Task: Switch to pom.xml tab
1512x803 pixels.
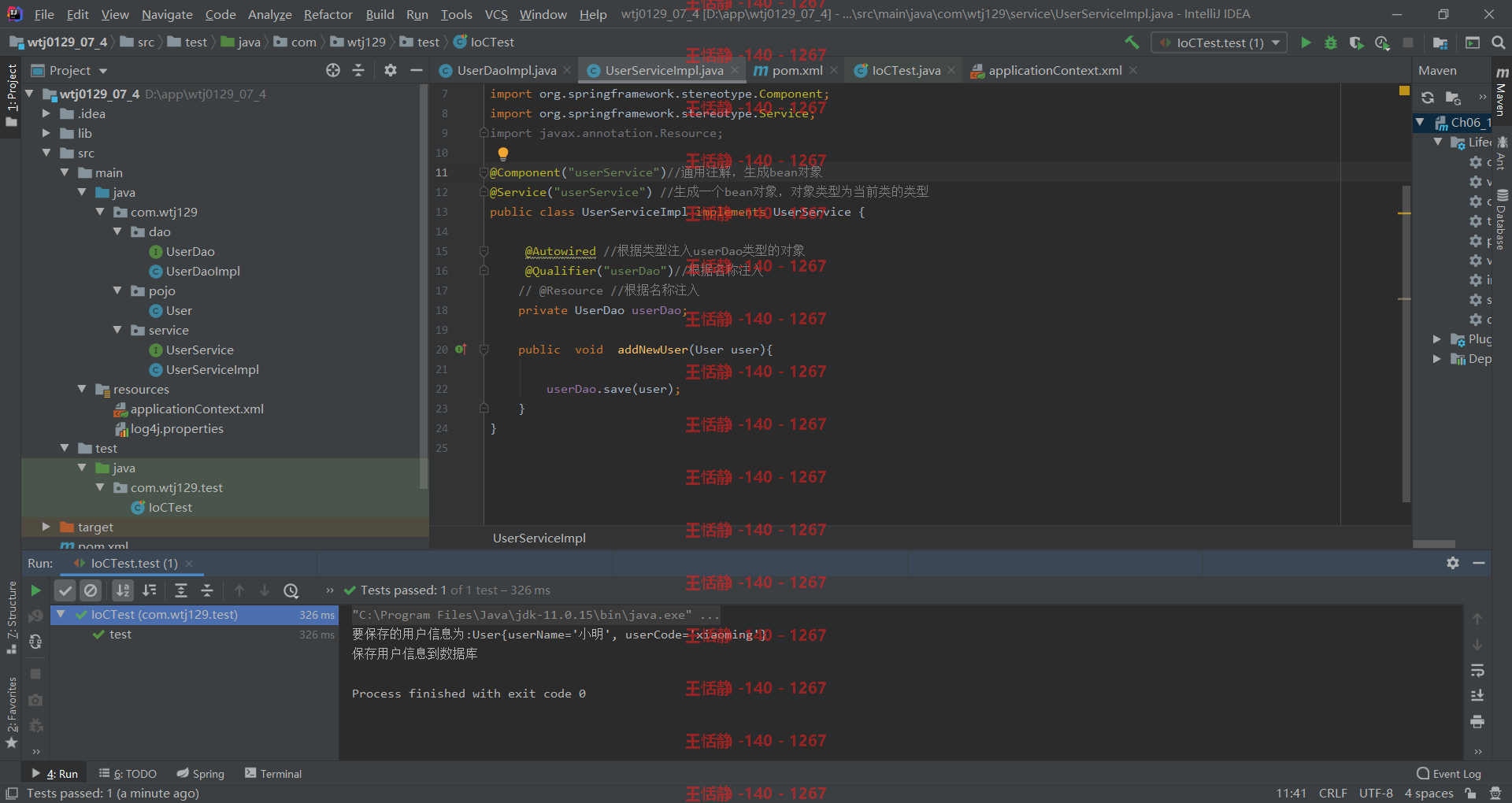Action: (x=797, y=71)
